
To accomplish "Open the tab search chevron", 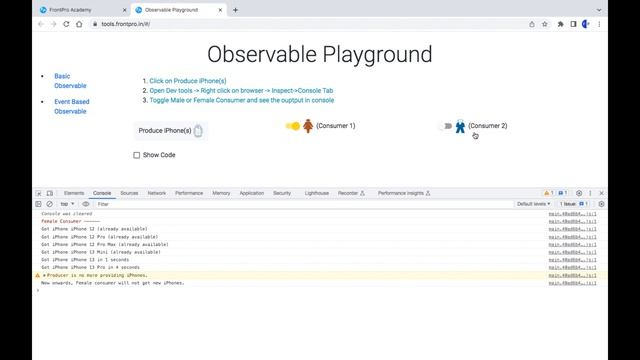I will (599, 10).
